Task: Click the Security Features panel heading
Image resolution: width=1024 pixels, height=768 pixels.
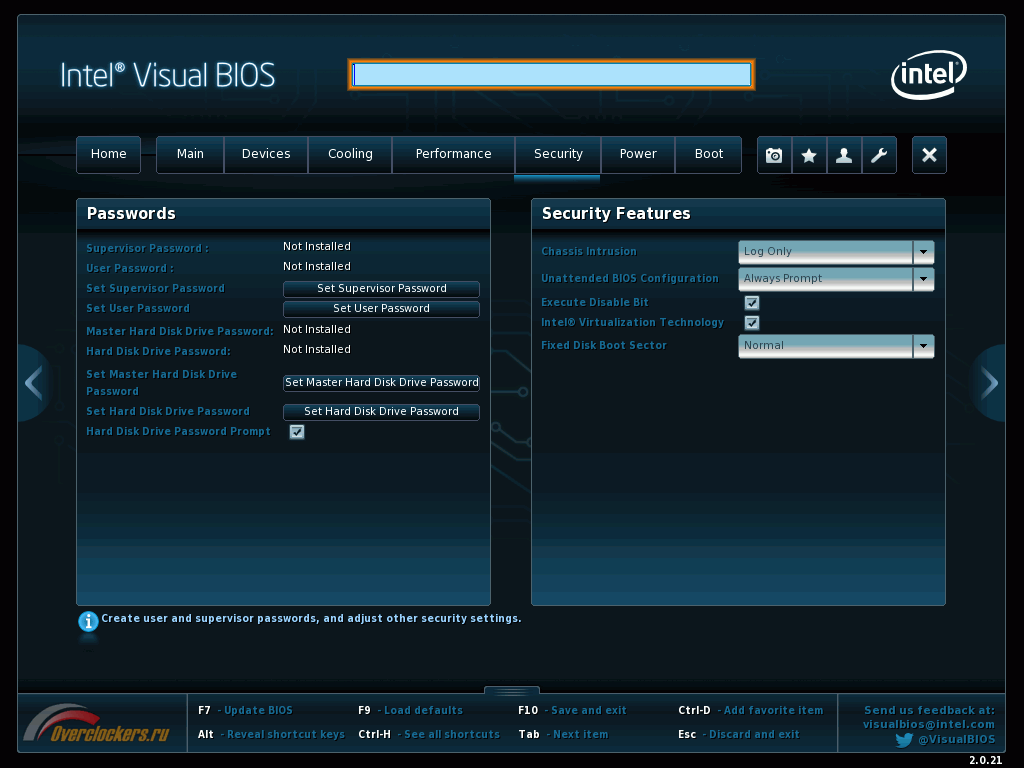Action: coord(616,214)
